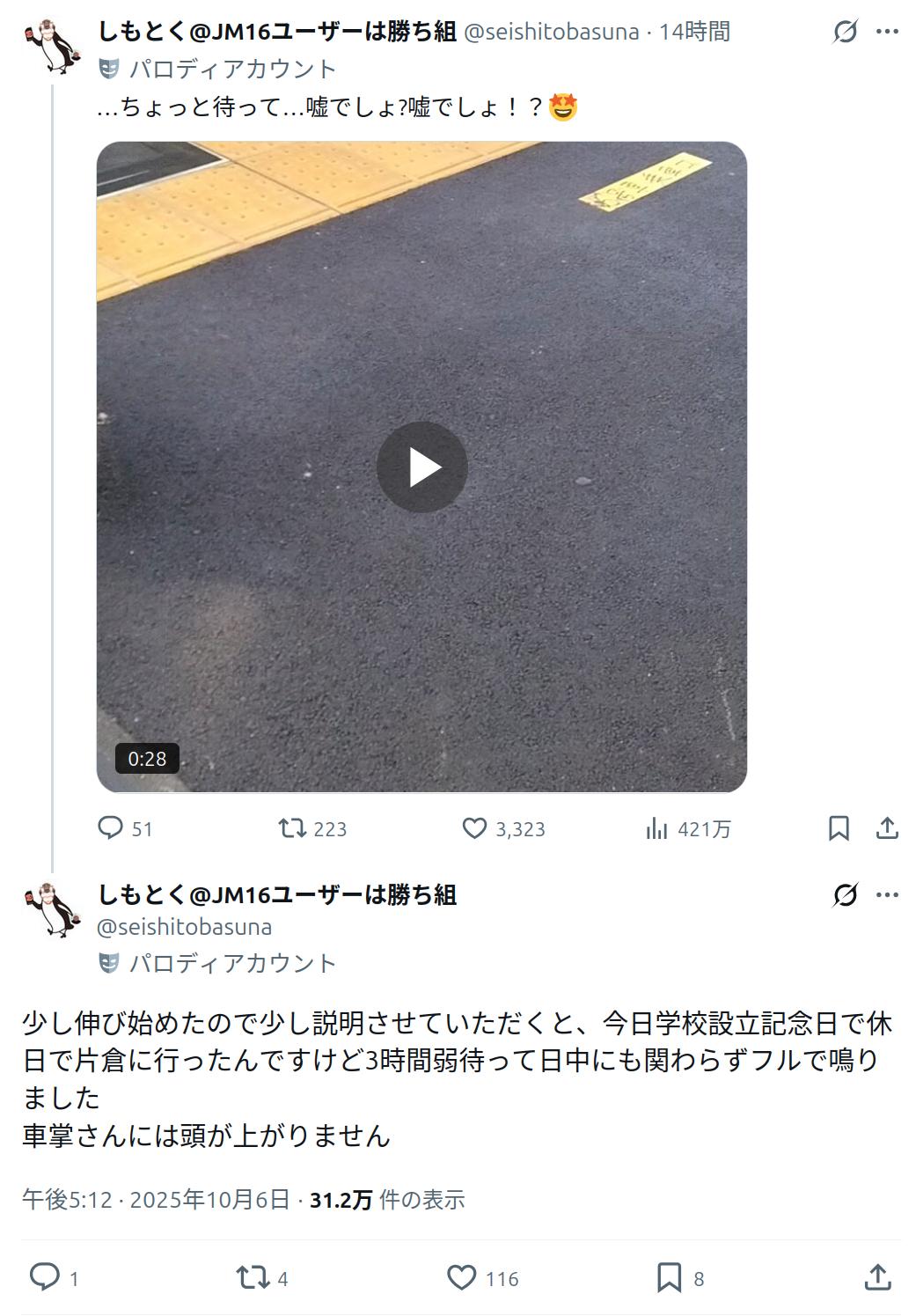This screenshot has height=1316, width=916.
Task: Open Grok icon on the first tweet
Action: [845, 33]
